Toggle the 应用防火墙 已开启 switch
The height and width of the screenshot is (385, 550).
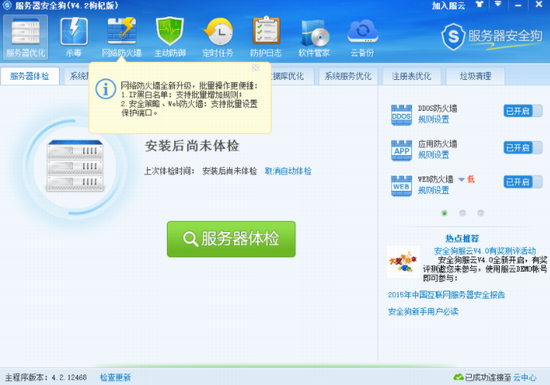523,148
